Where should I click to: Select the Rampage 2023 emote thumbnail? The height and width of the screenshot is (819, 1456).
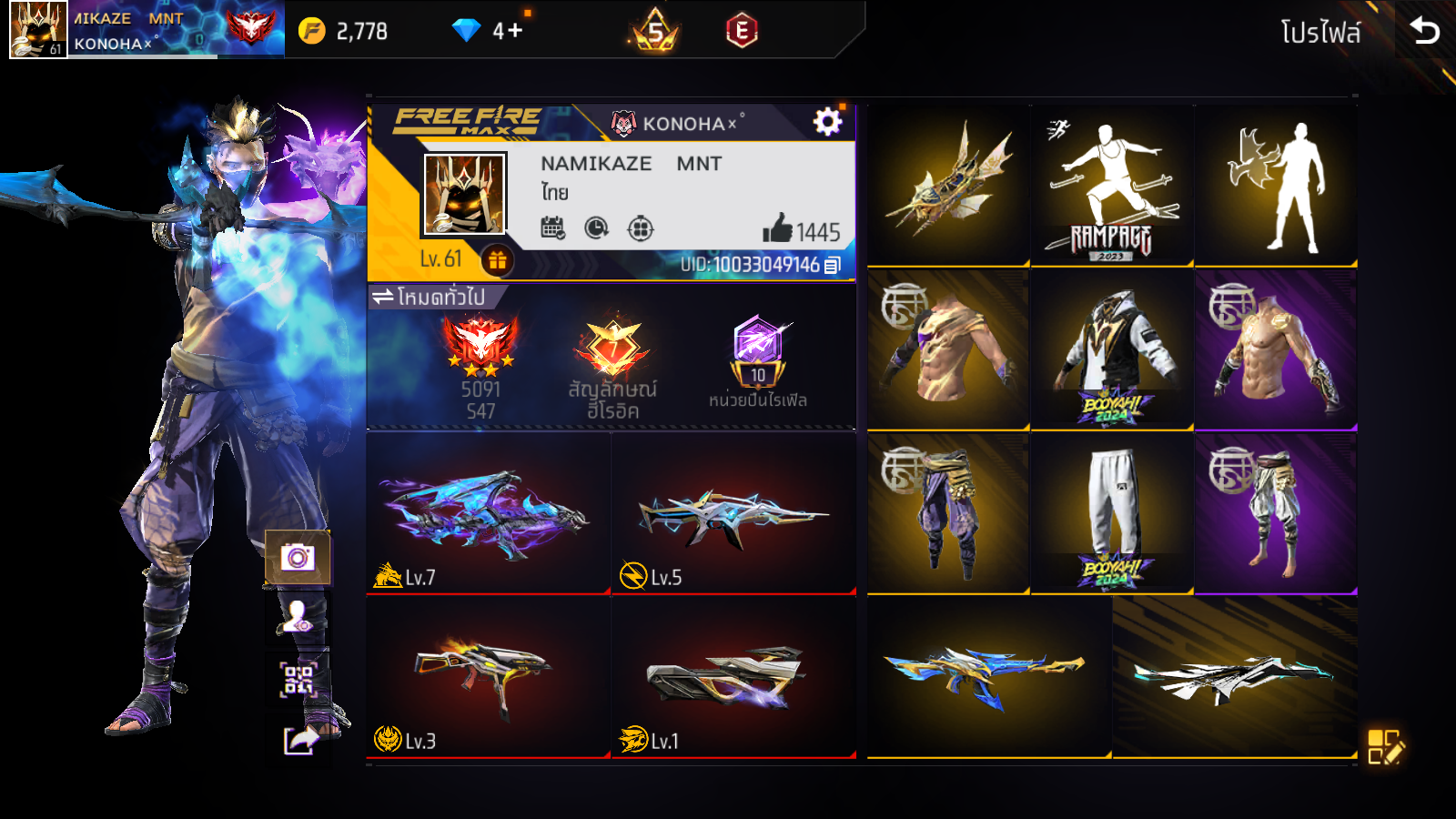click(x=1112, y=186)
